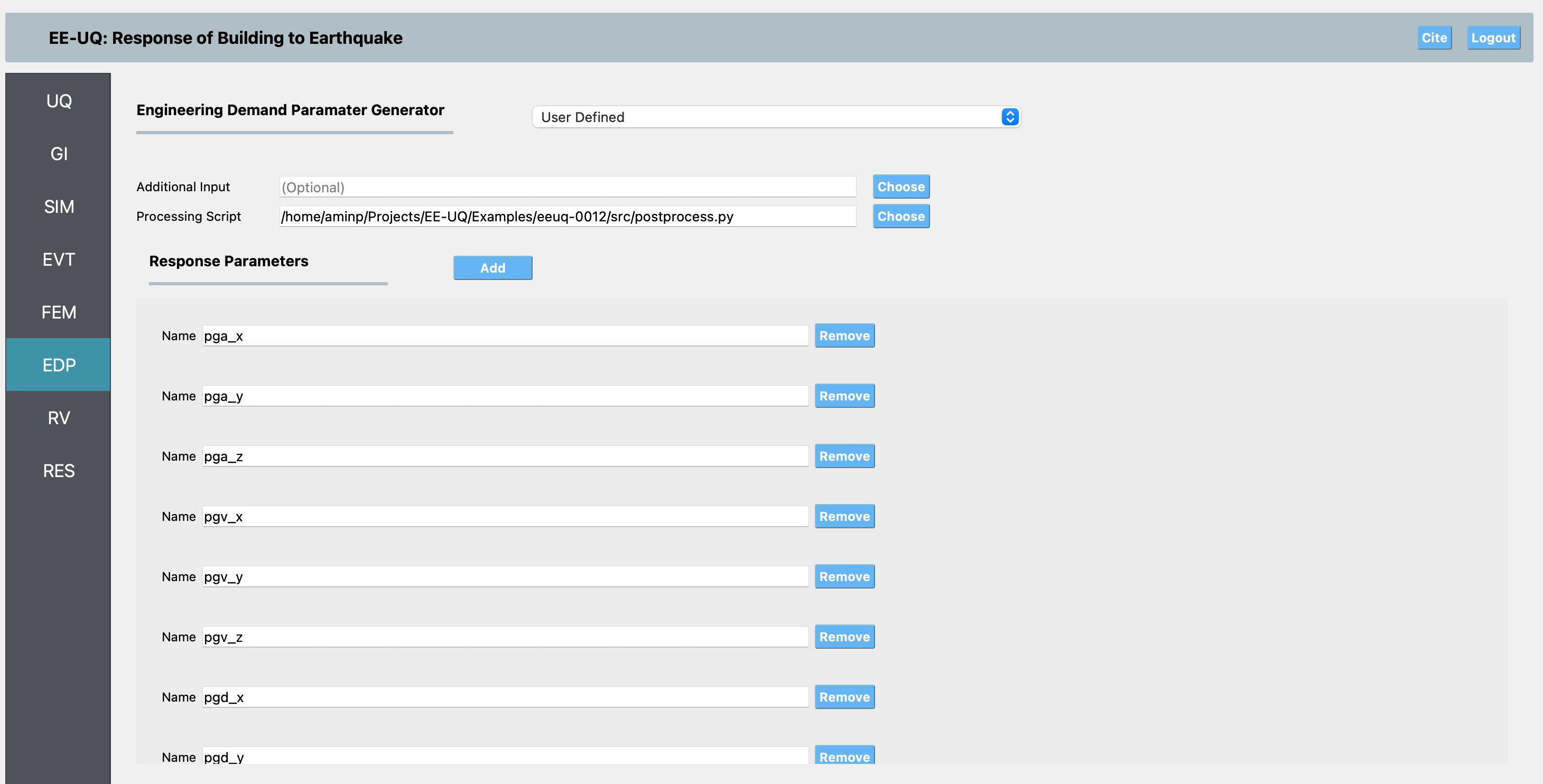Select the SIM sidebar tab
1543x784 pixels.
[x=59, y=207]
